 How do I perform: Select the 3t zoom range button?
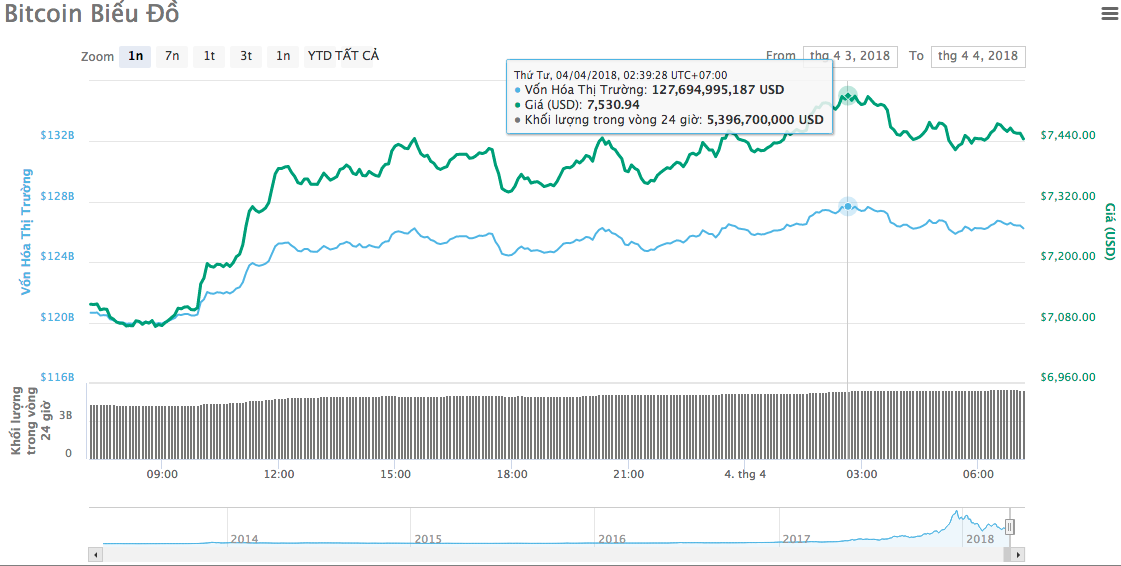(x=246, y=56)
